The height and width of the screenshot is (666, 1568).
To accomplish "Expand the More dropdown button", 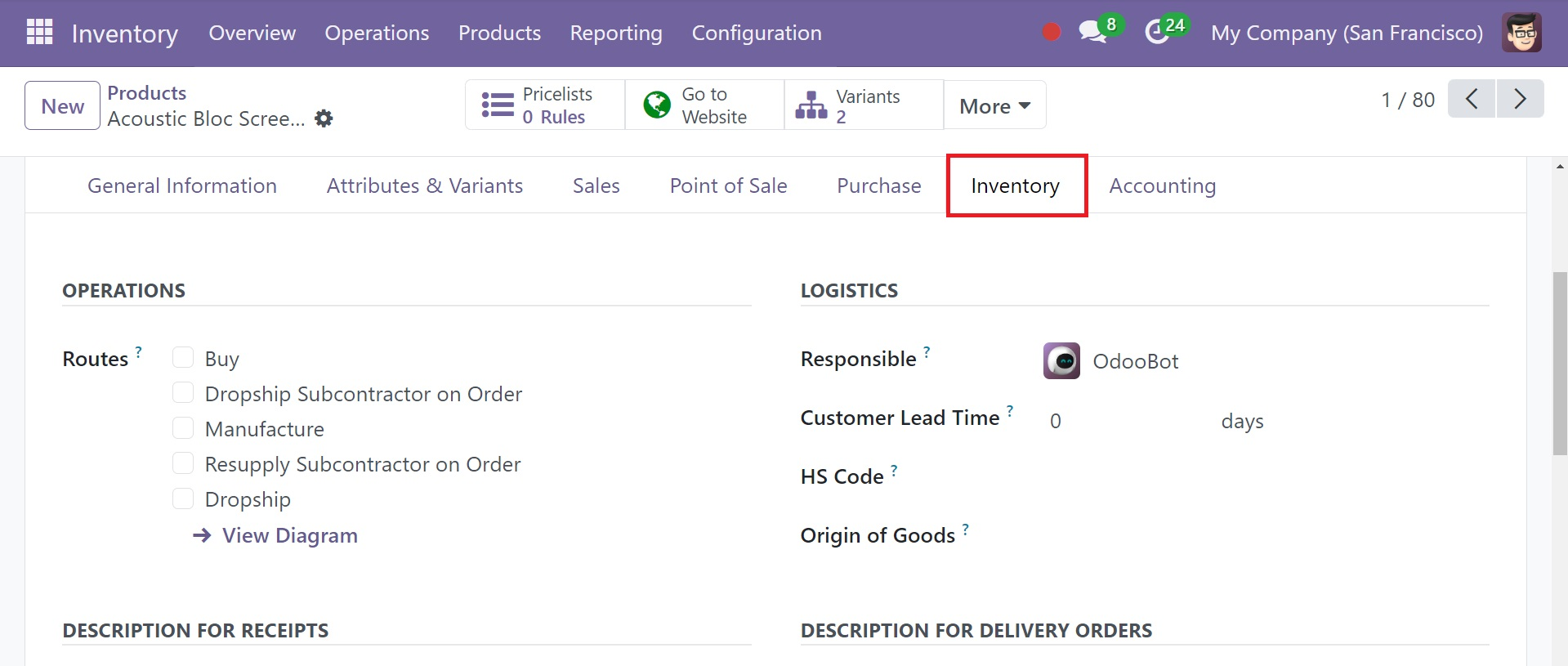I will click(x=994, y=105).
